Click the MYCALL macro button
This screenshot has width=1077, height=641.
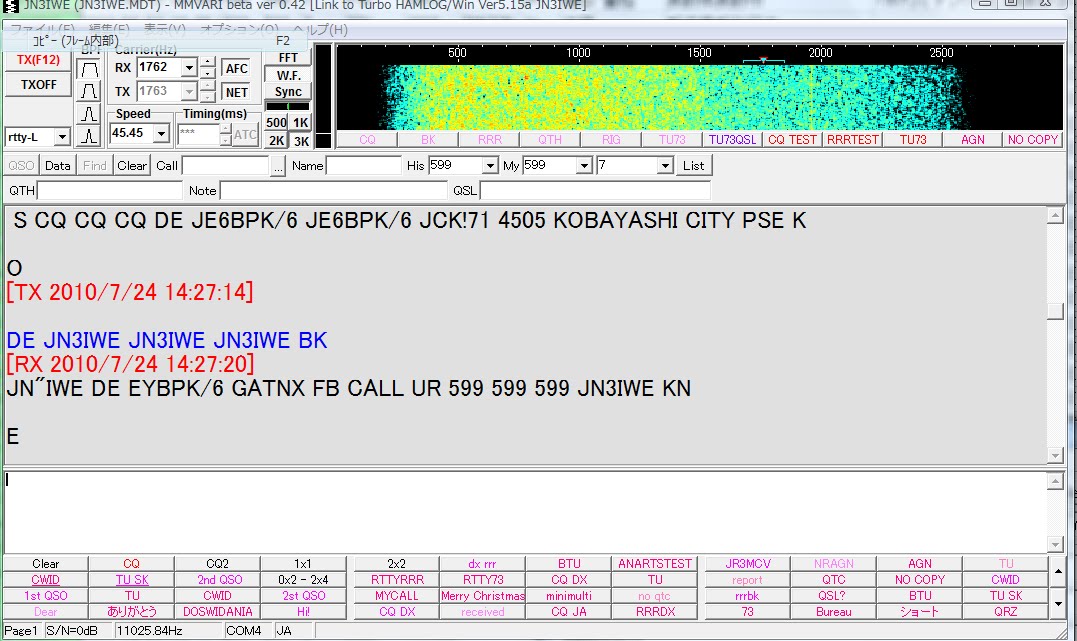(x=397, y=596)
